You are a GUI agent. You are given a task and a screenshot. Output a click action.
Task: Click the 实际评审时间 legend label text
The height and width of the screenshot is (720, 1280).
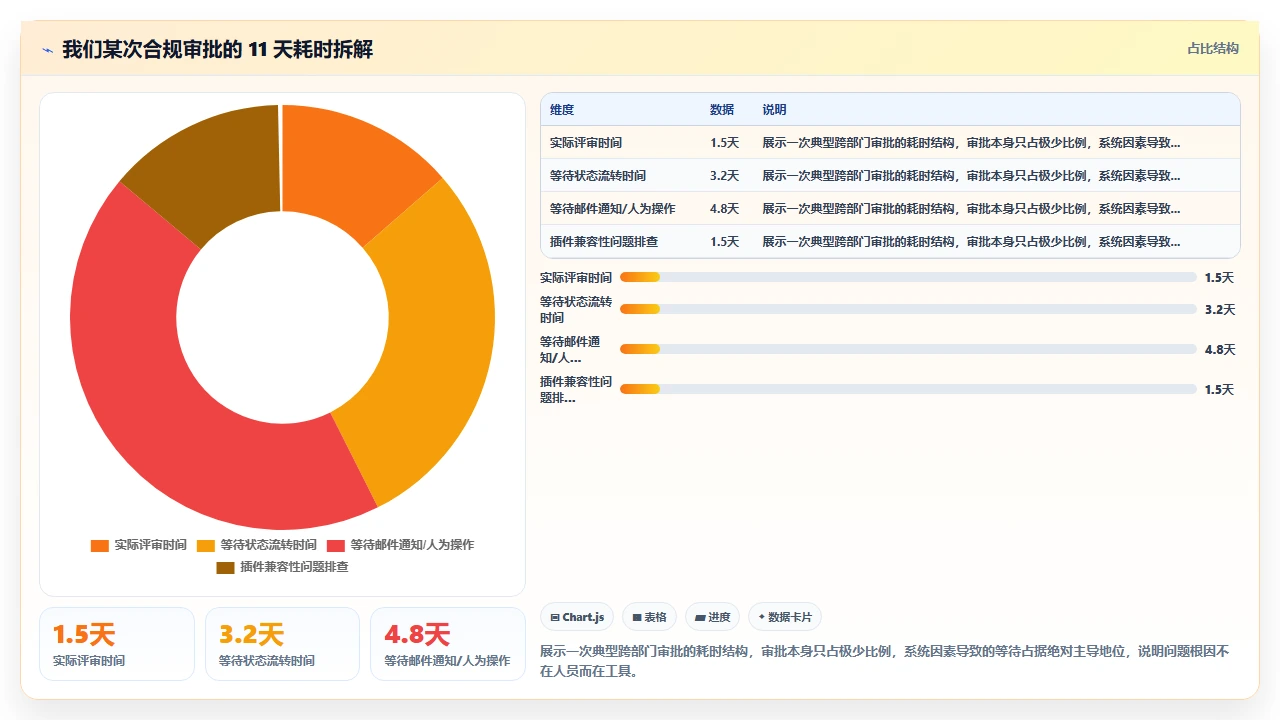tap(150, 545)
